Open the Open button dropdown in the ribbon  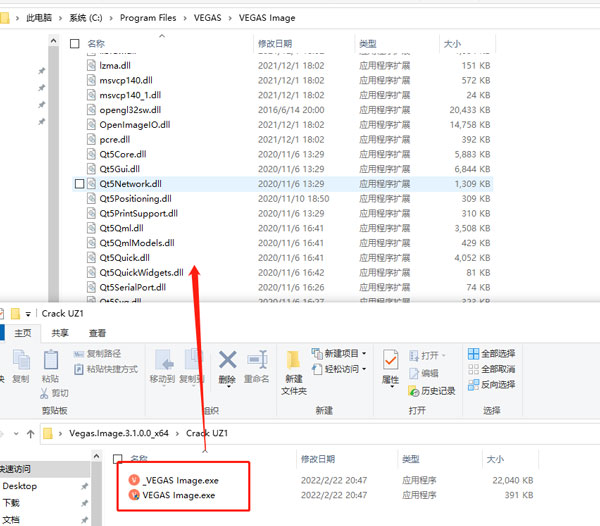tap(444, 355)
